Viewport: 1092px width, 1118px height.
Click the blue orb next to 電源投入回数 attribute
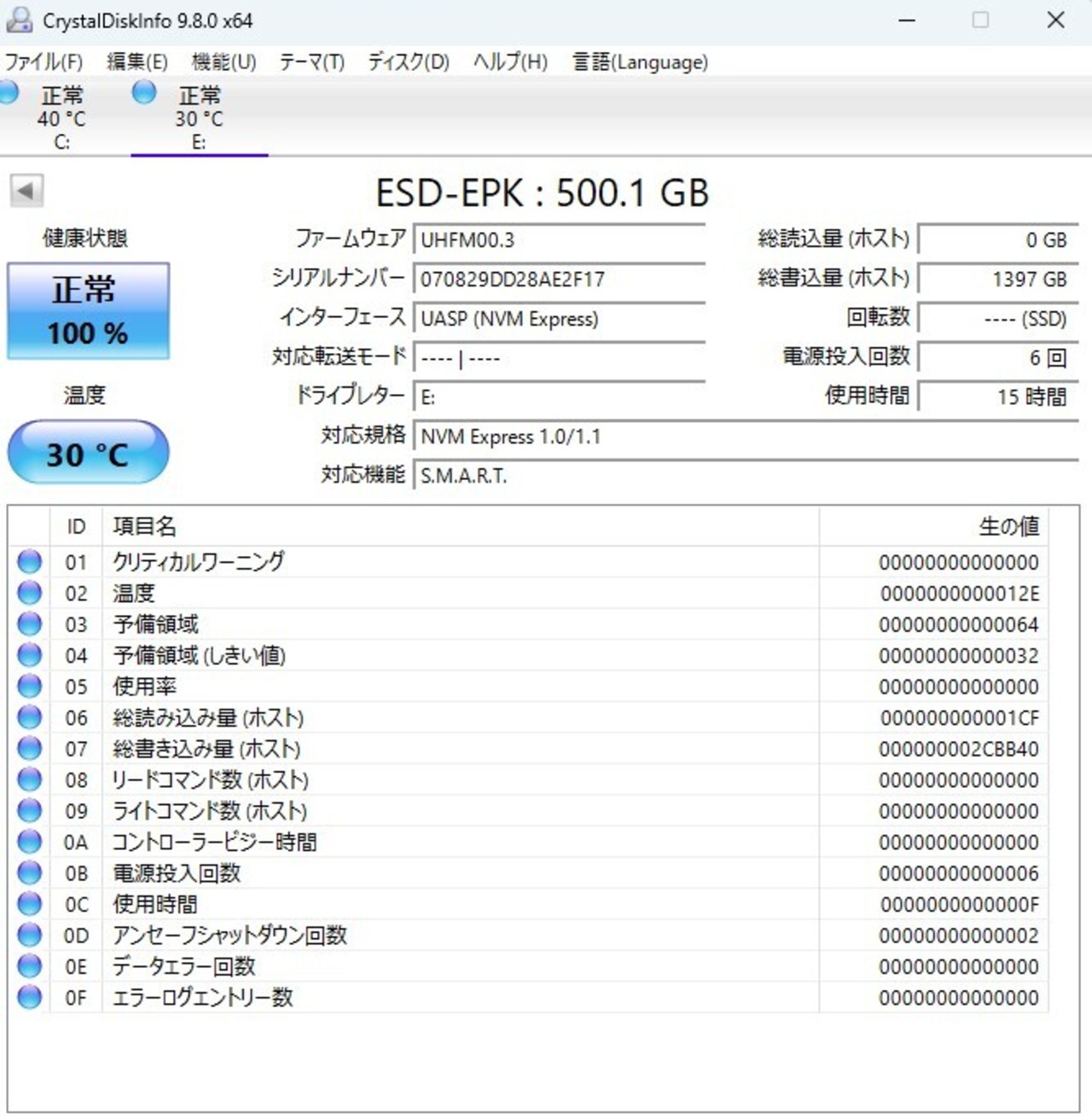tap(29, 873)
